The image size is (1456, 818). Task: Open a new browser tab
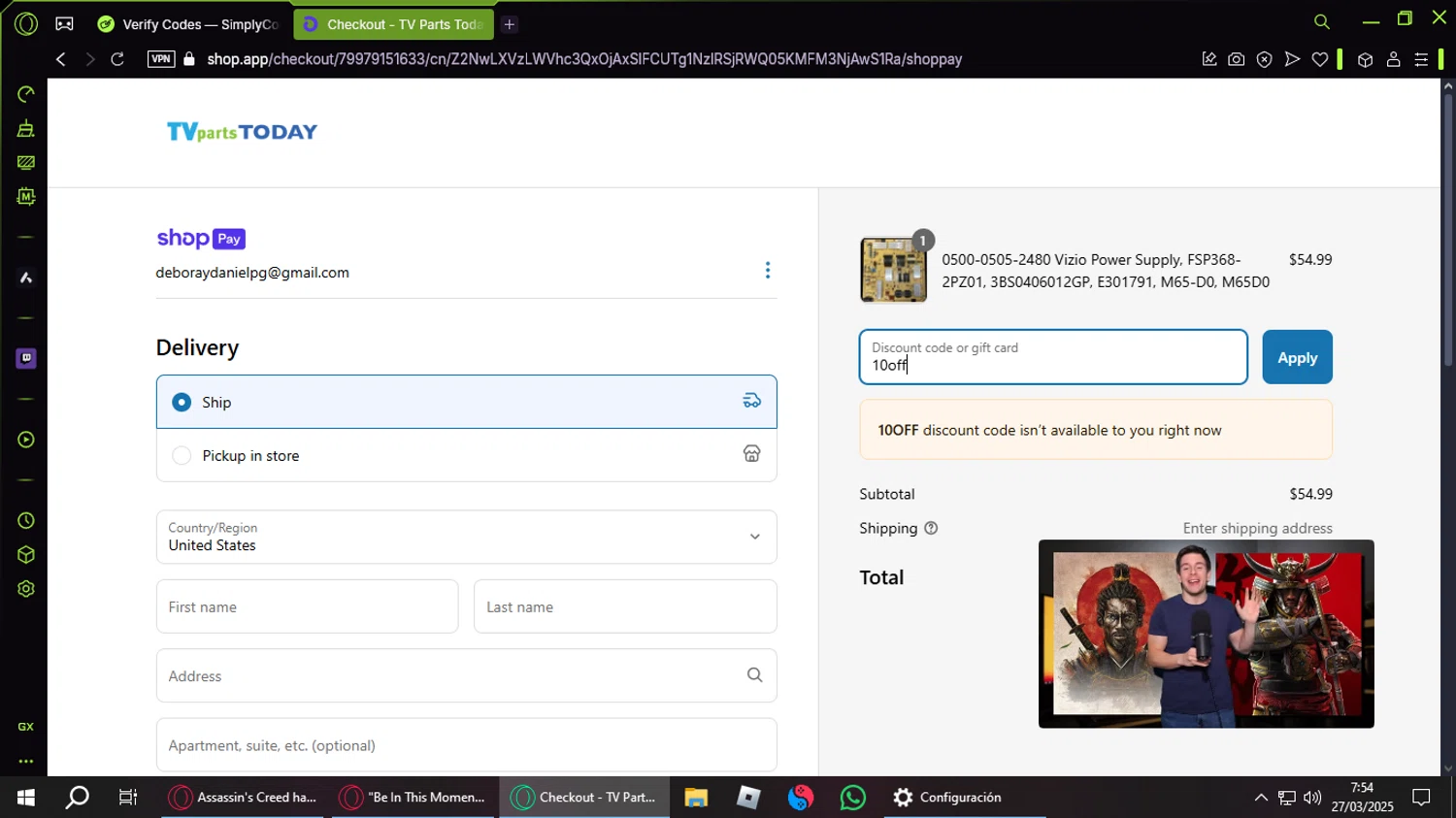click(x=510, y=24)
